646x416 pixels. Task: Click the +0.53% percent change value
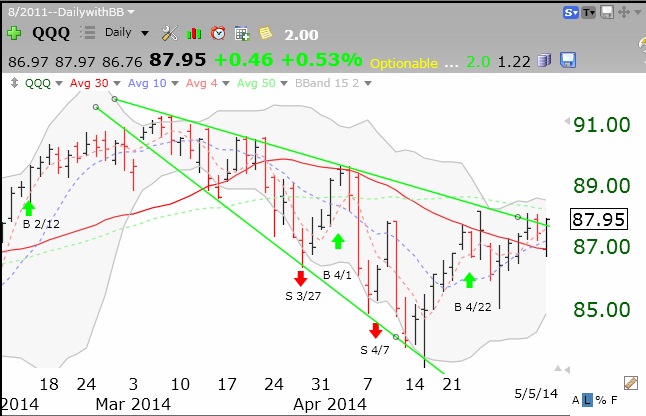(322, 60)
